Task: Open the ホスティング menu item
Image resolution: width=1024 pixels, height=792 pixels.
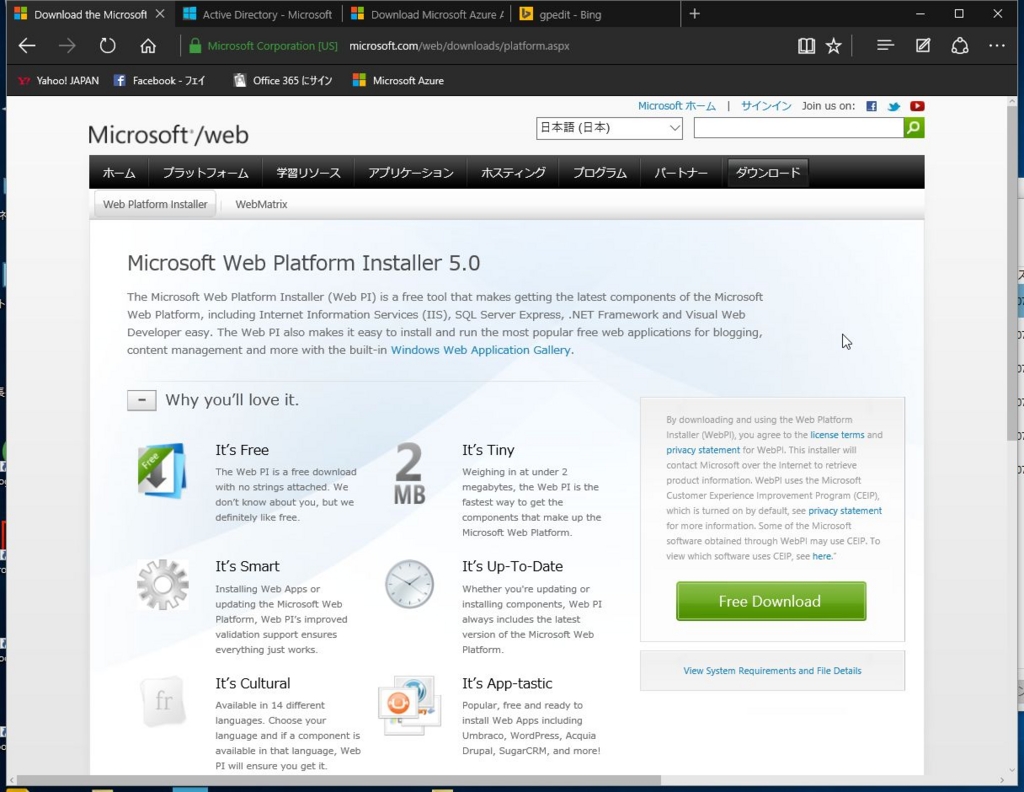Action: point(513,172)
